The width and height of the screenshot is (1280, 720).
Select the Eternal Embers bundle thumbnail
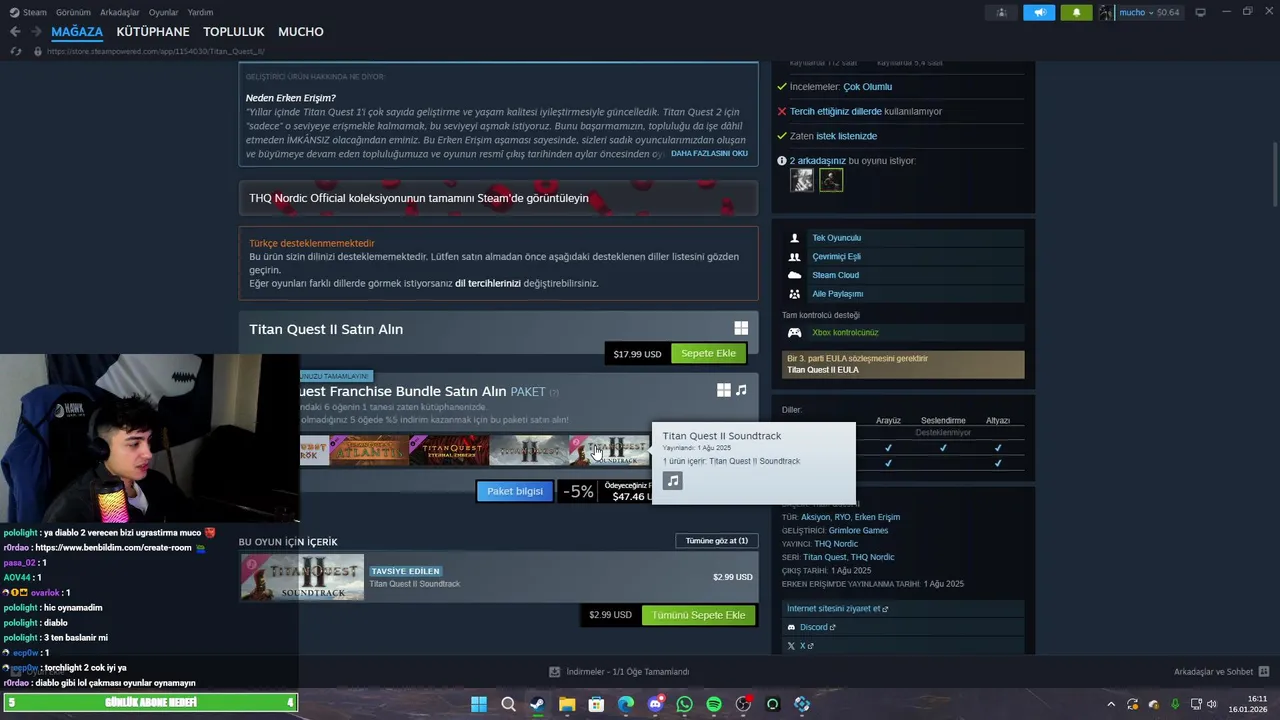click(x=449, y=451)
